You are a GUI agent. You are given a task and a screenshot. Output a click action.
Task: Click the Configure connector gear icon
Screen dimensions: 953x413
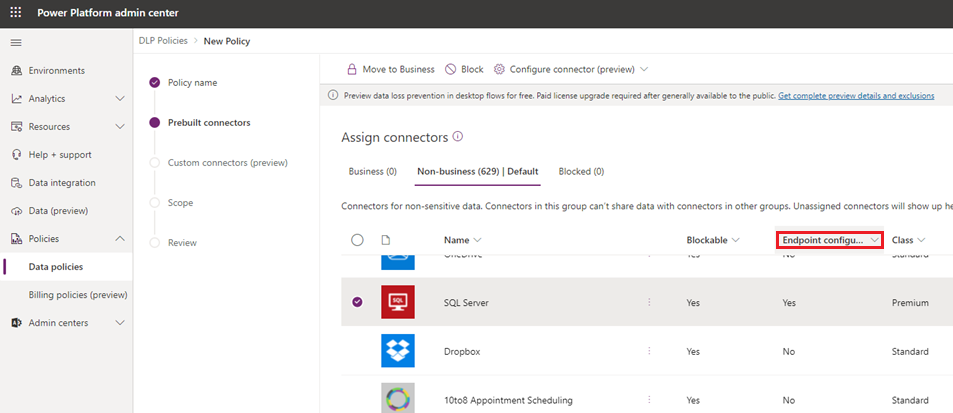(x=499, y=69)
